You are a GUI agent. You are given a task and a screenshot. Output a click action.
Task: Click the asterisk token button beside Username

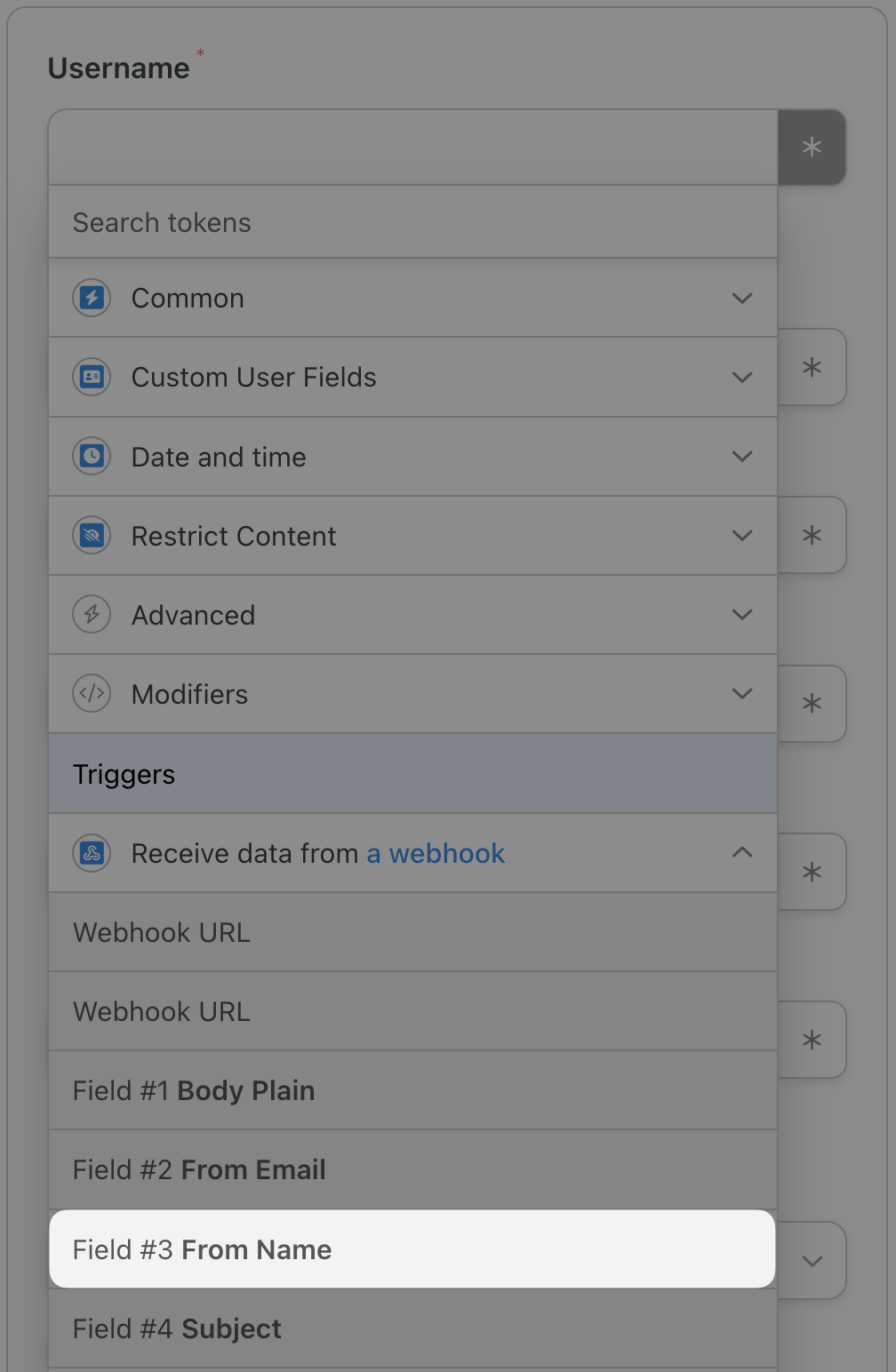812,148
